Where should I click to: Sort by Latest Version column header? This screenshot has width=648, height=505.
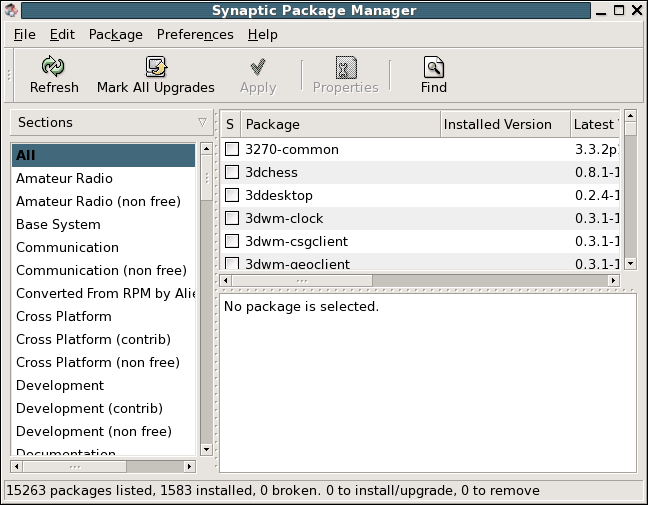[x=595, y=124]
